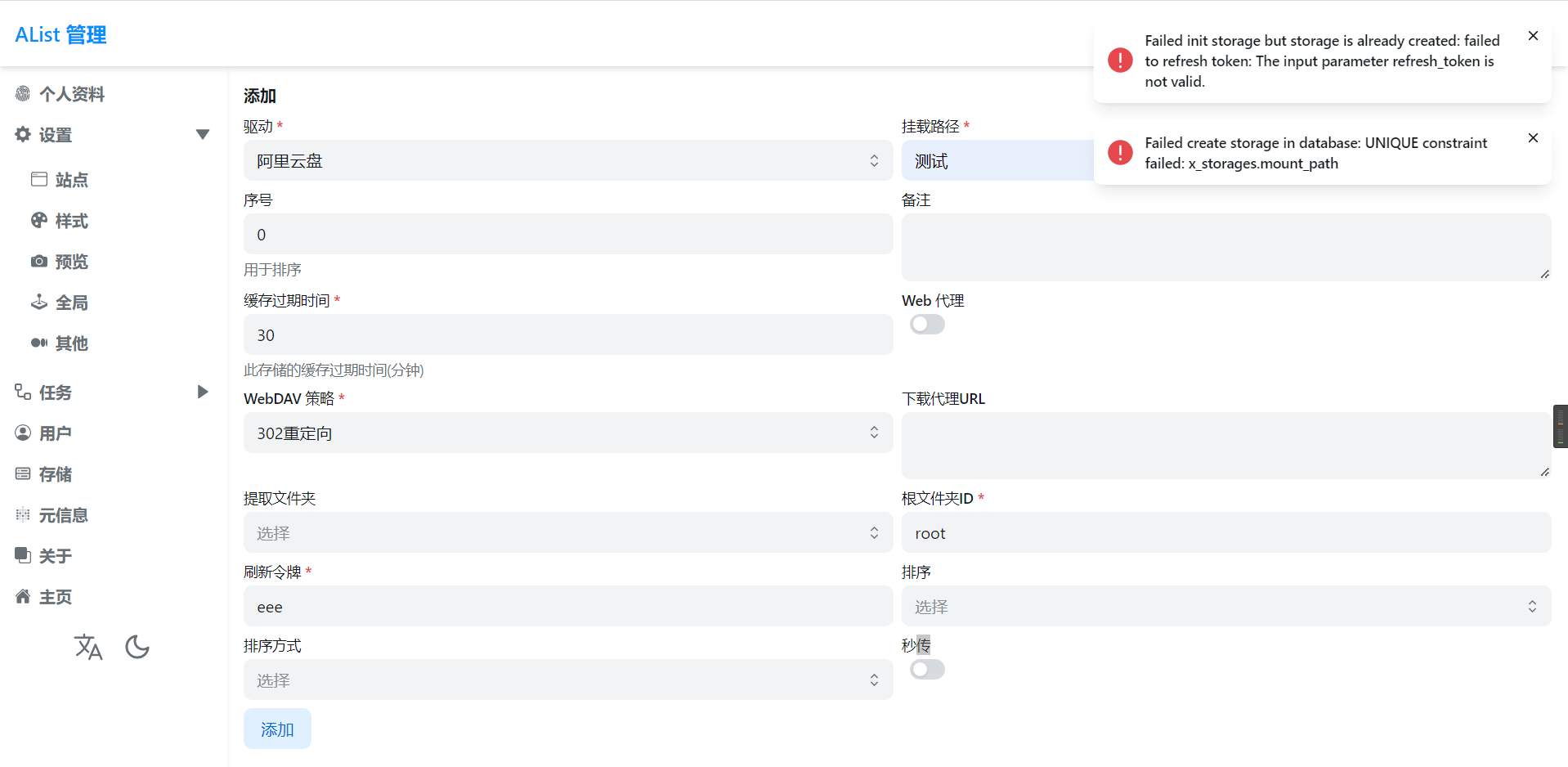Turn on the 秒传 switch
This screenshot has height=767, width=1568.
click(926, 669)
